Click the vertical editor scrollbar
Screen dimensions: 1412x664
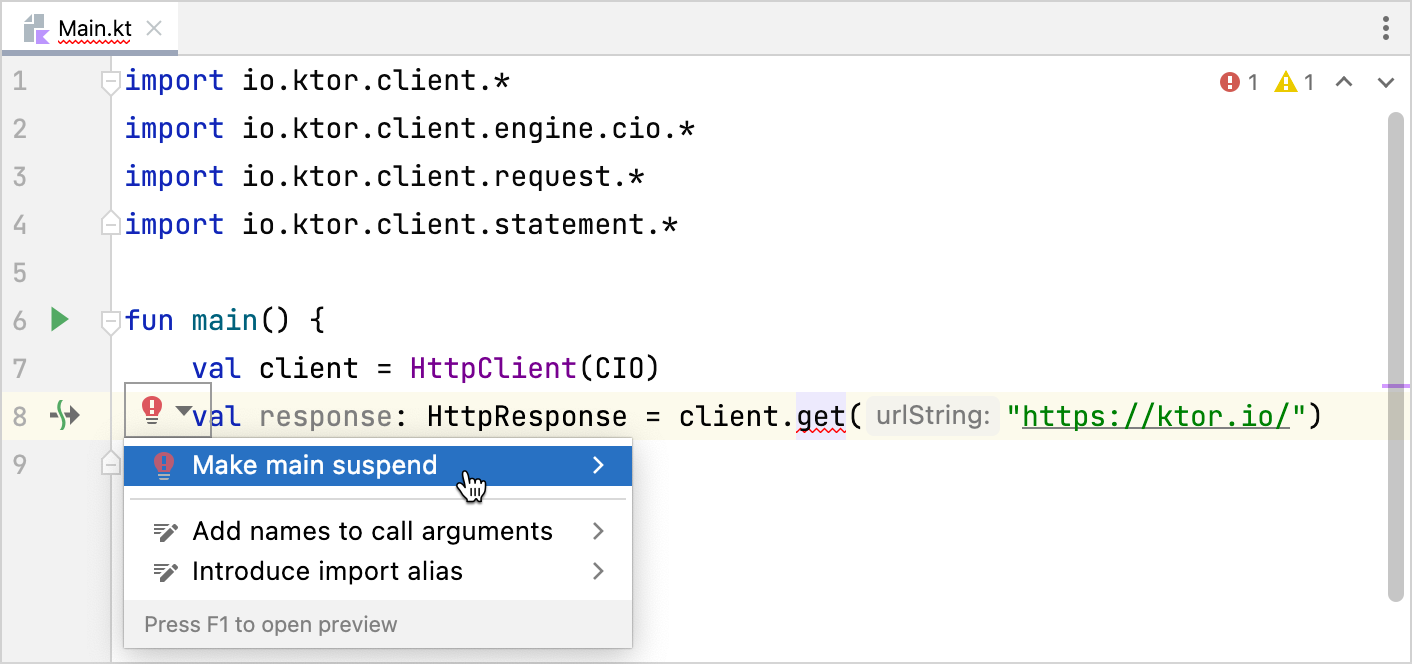(1396, 350)
